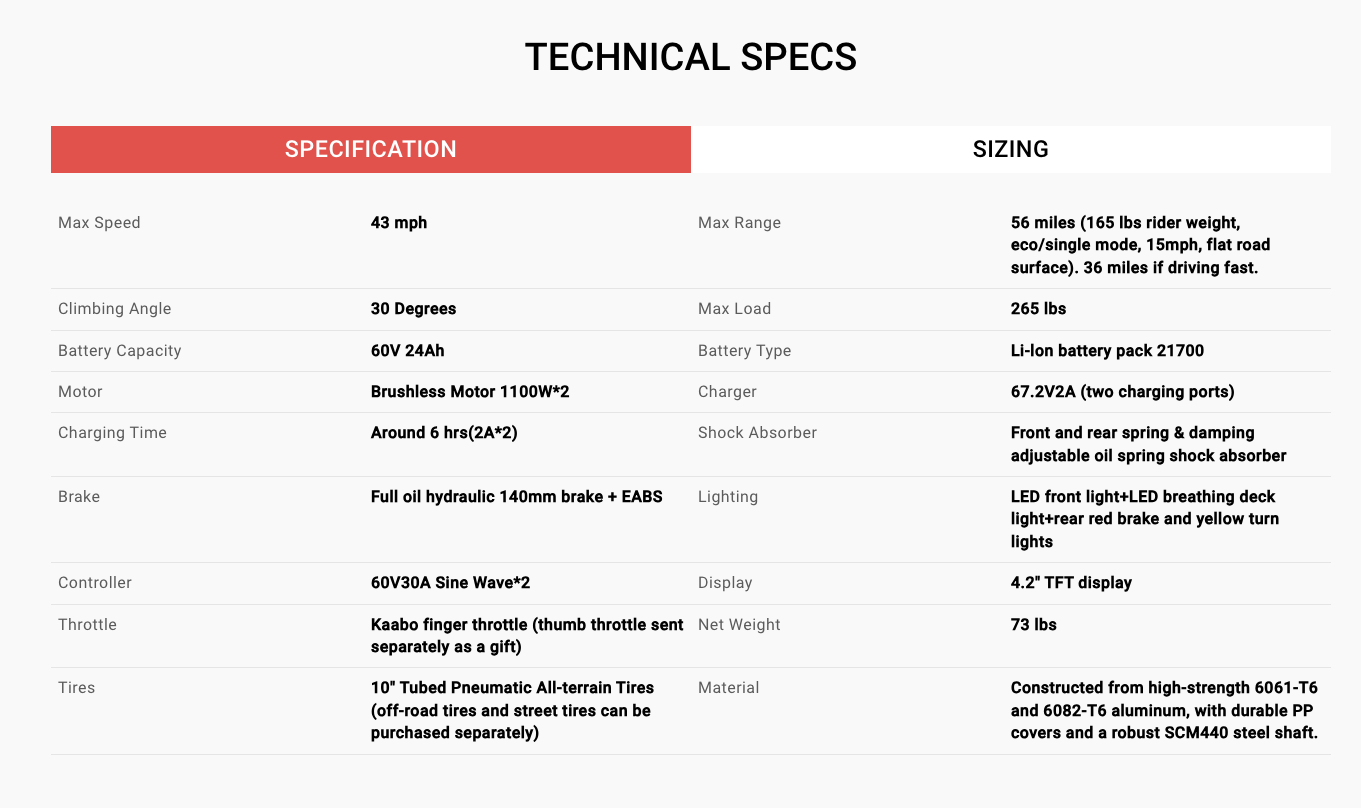Click the 73 lbs net weight value

[x=1033, y=625]
